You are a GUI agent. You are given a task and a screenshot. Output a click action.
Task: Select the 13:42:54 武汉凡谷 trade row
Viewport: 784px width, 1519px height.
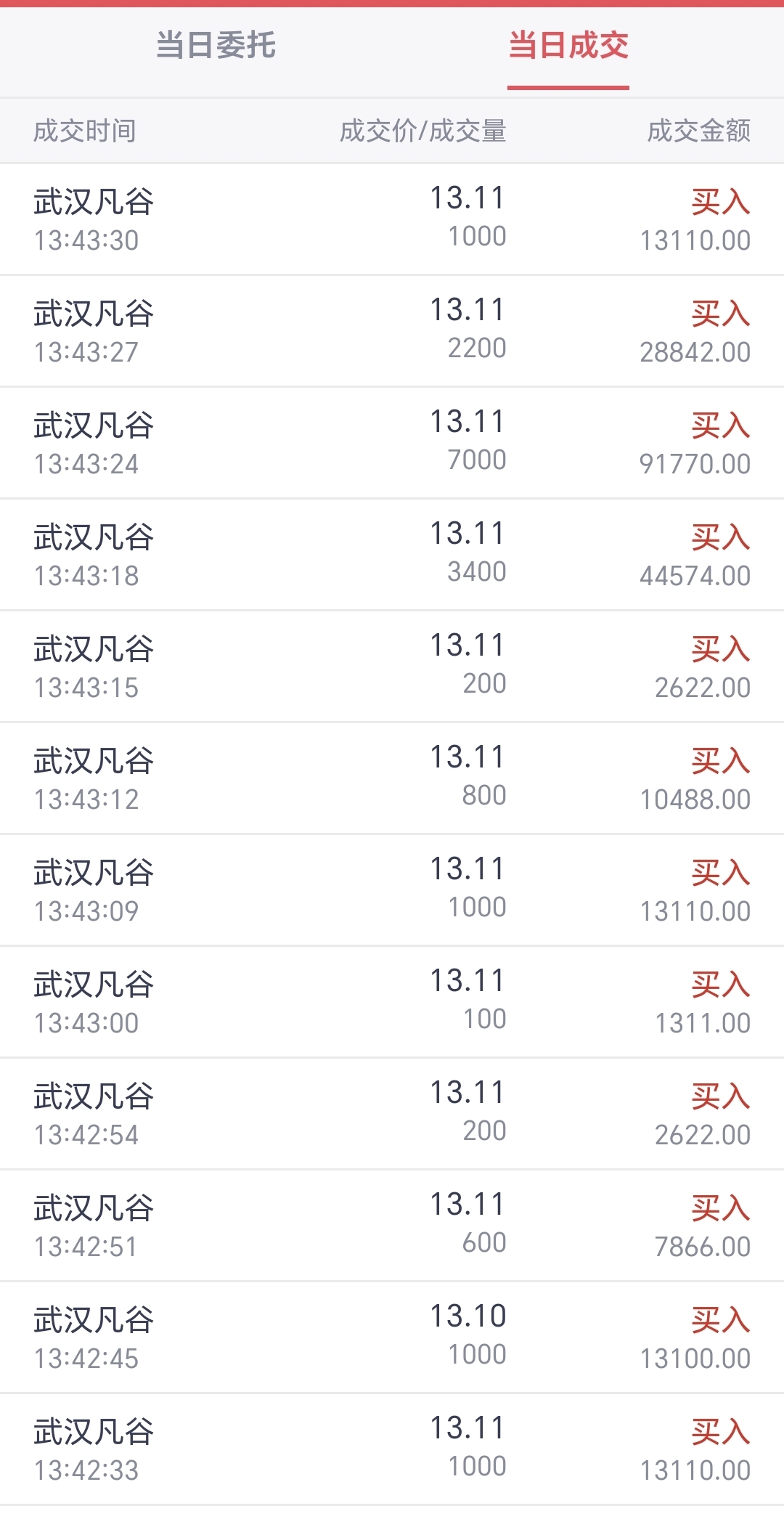point(392,1113)
